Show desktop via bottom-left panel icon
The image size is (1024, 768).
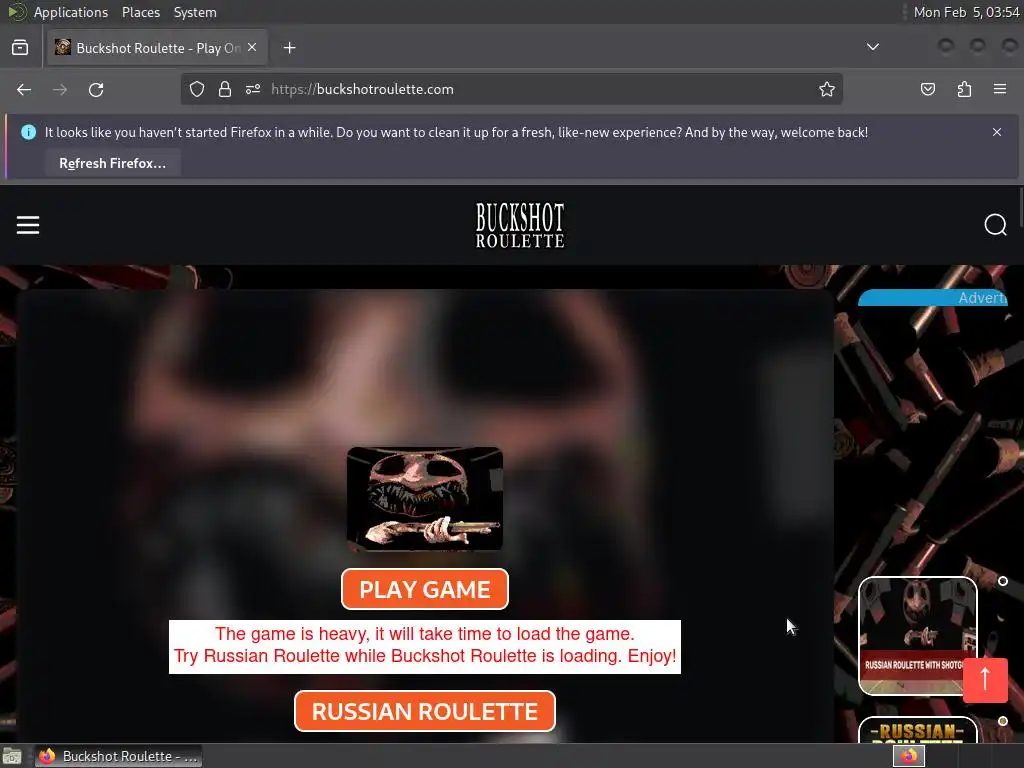(12, 756)
